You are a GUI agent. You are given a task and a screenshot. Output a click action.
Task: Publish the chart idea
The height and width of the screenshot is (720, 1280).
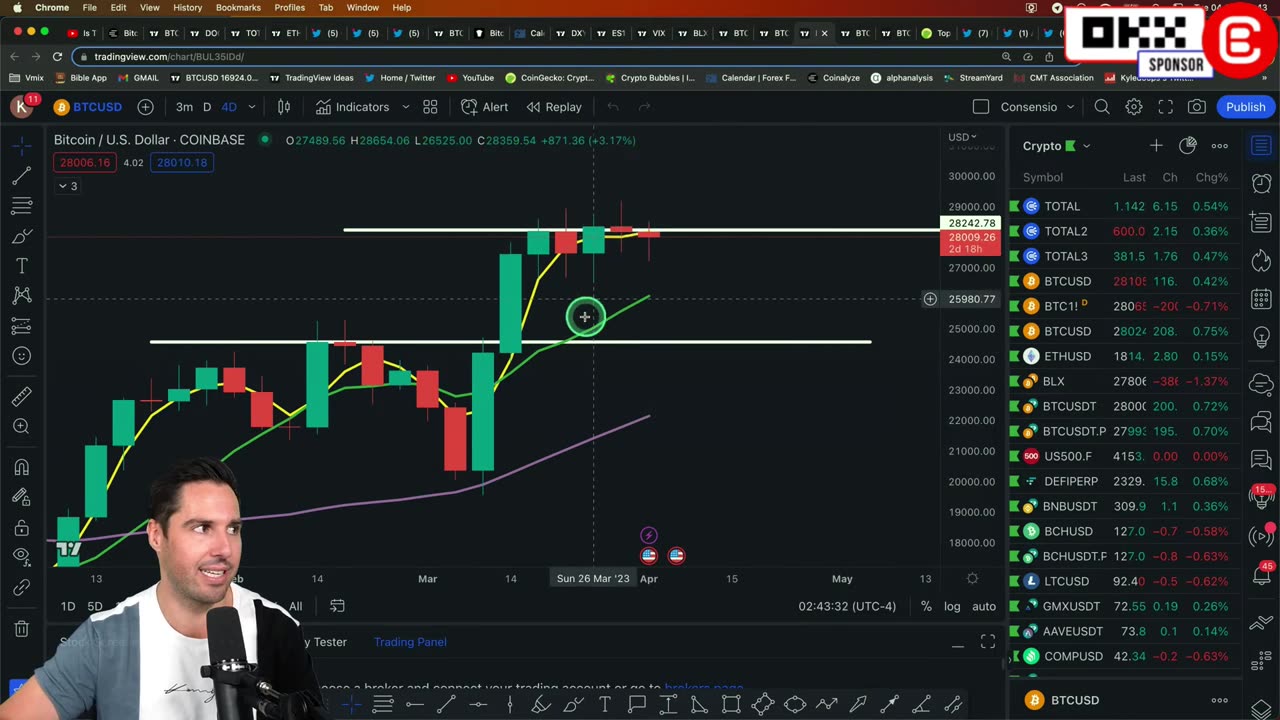tap(1246, 107)
